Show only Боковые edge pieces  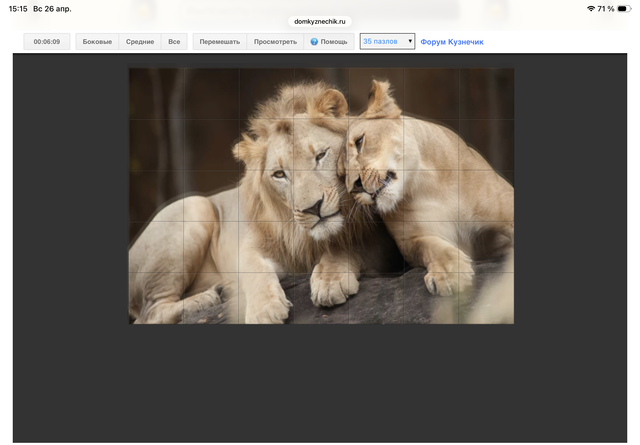coord(97,42)
